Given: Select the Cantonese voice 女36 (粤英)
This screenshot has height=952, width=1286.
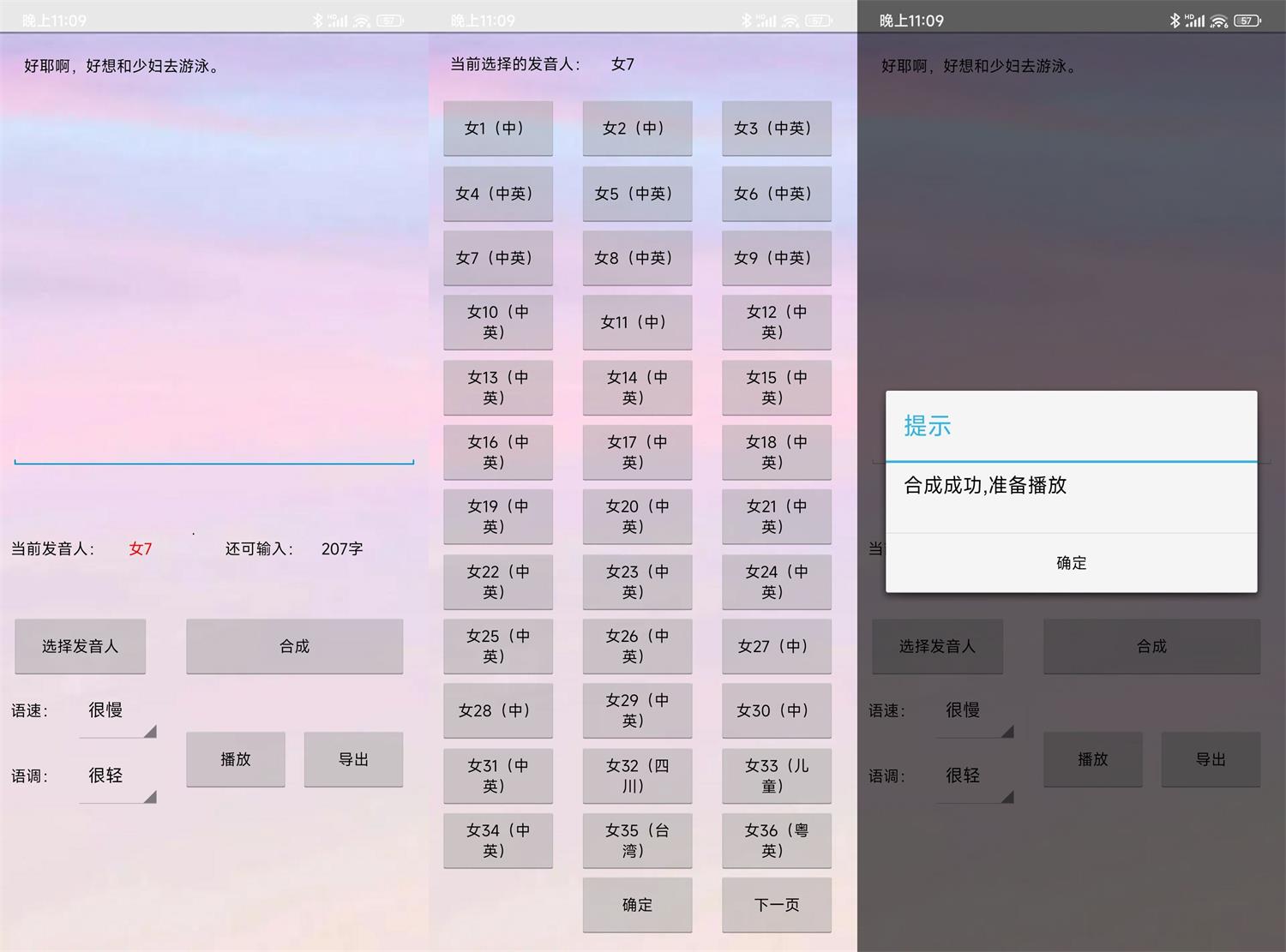Looking at the screenshot, I should pyautogui.click(x=776, y=841).
